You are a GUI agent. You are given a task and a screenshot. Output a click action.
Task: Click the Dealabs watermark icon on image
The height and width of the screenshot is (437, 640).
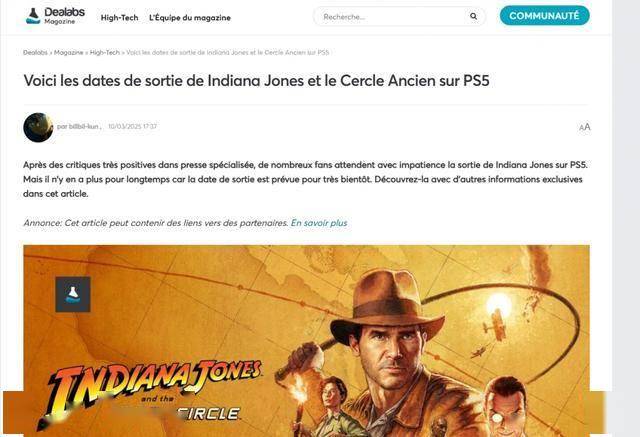pos(73,294)
